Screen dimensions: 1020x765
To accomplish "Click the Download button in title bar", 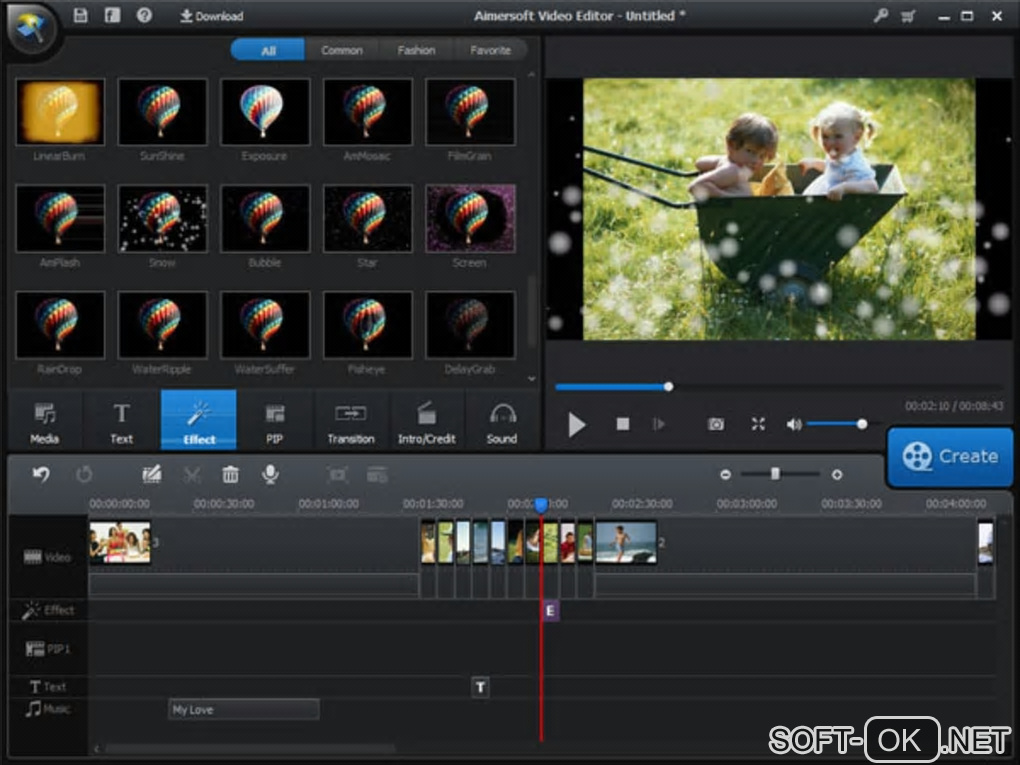I will tap(211, 16).
